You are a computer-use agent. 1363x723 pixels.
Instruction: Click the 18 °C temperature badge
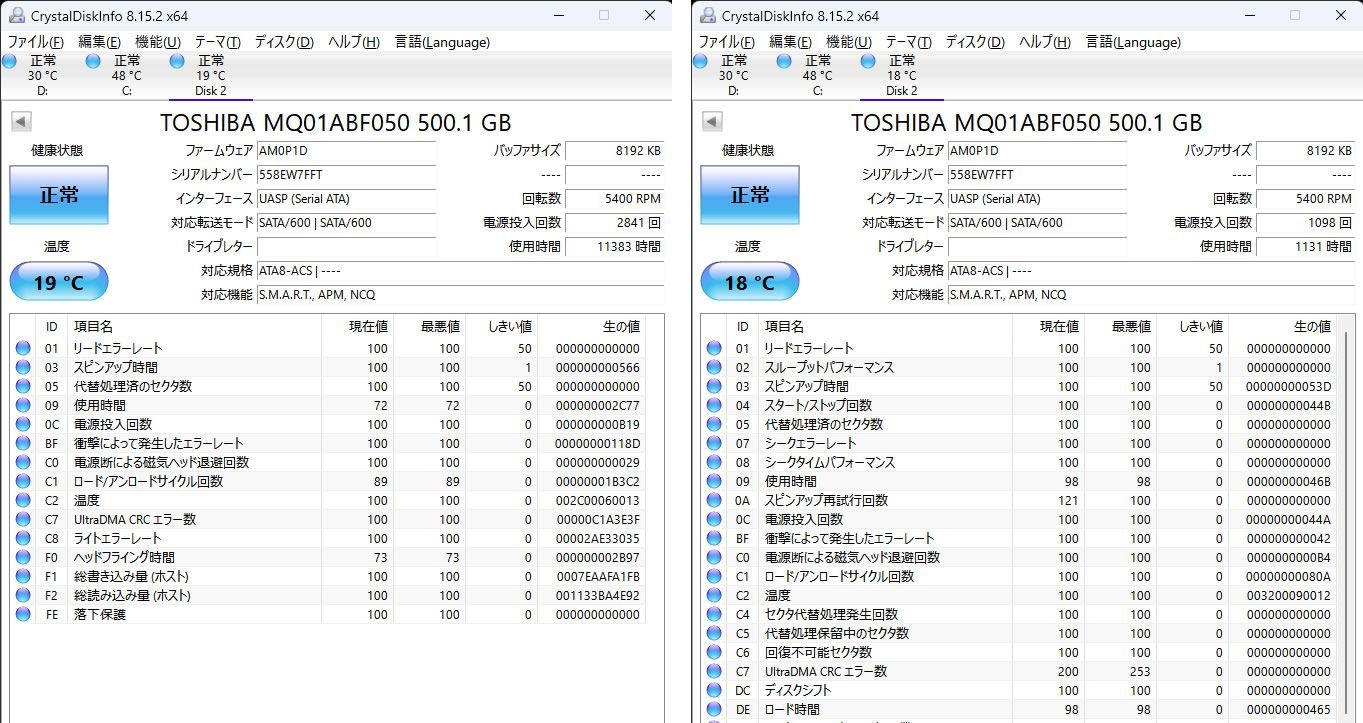749,281
